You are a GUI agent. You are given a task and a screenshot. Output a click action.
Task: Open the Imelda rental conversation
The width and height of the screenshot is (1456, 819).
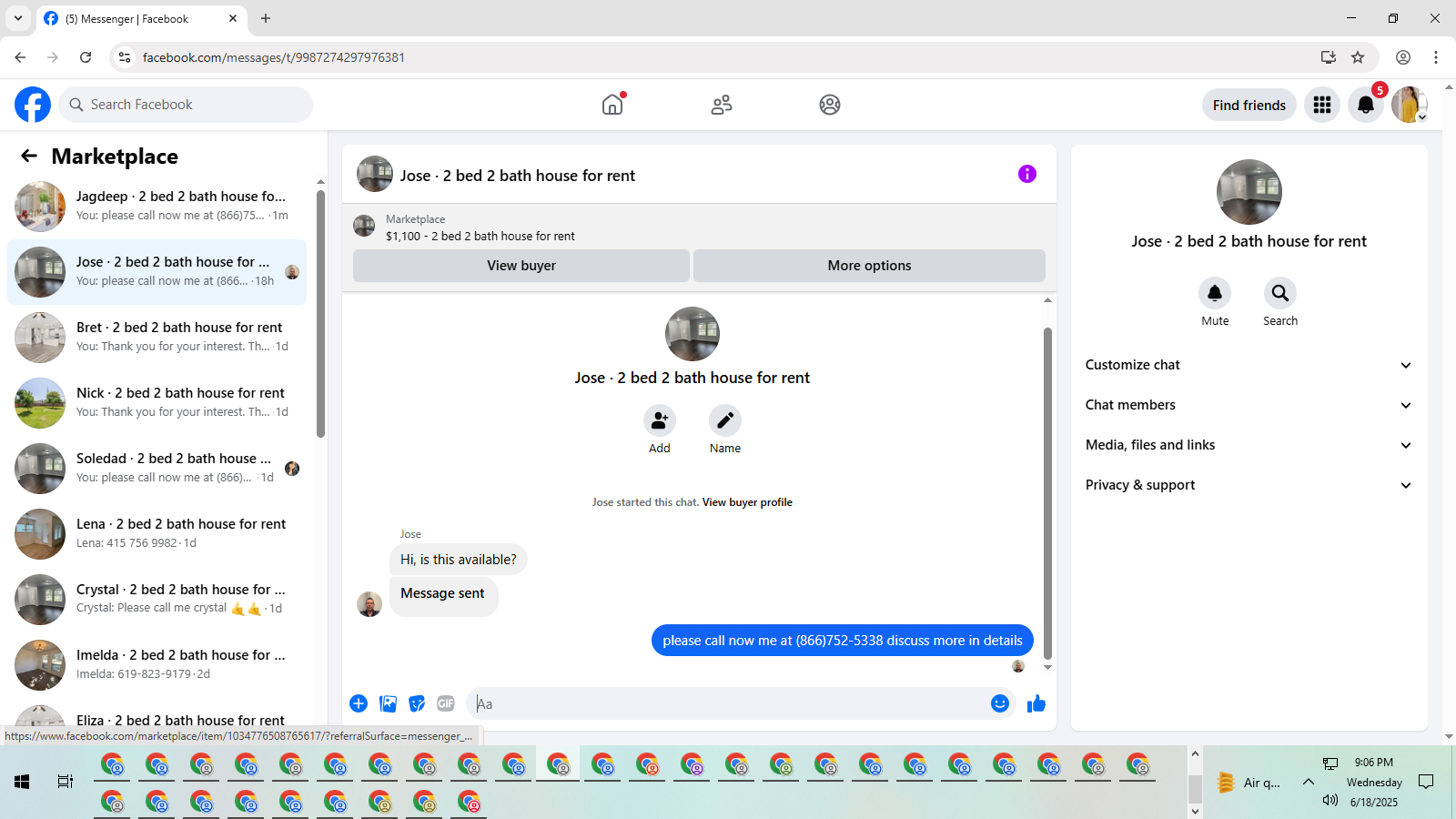coord(157,665)
